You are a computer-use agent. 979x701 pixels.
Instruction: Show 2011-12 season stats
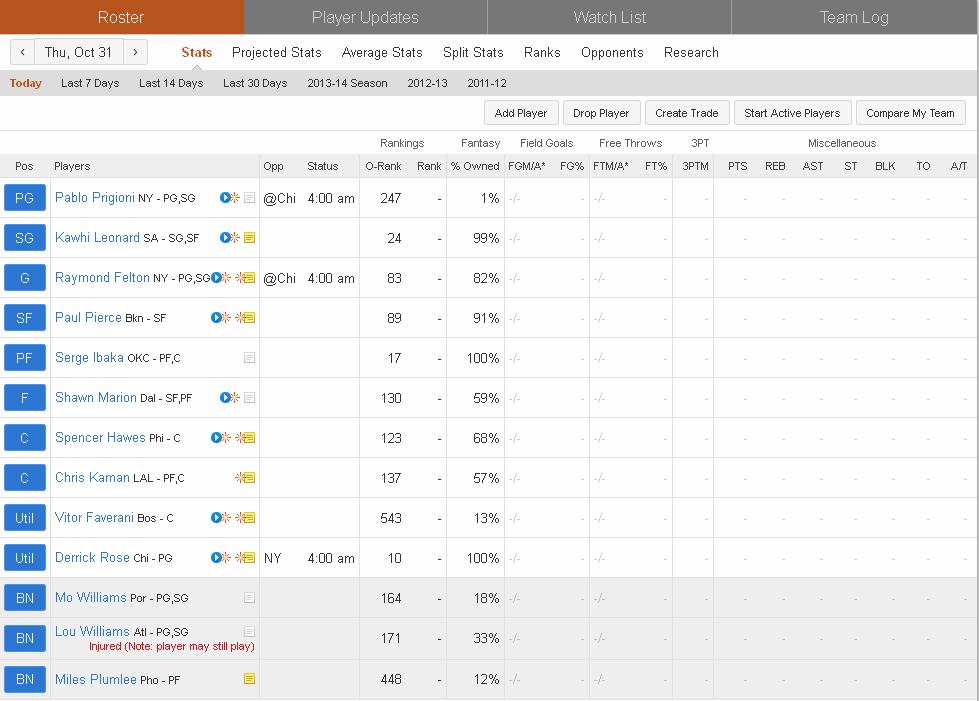(x=487, y=83)
